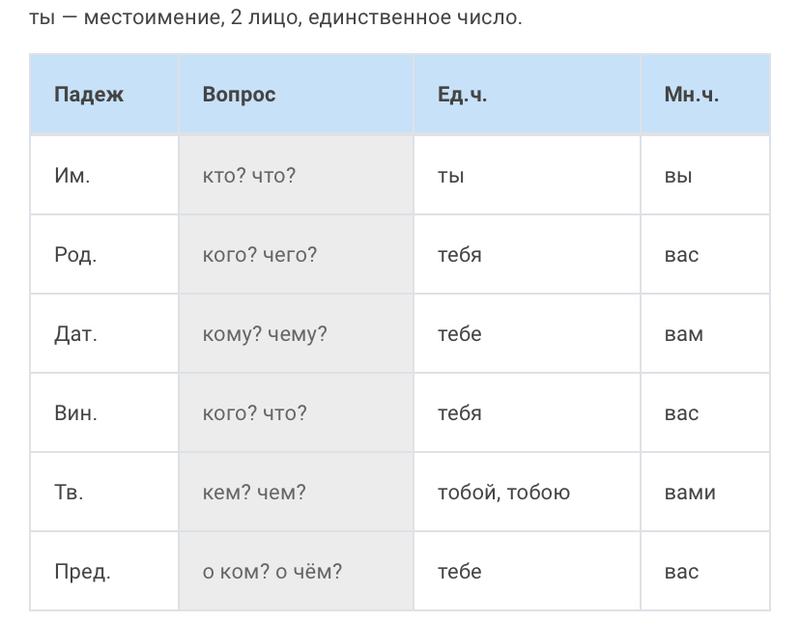This screenshot has height=622, width=800.
Task: Click the Падеж column header
Action: coord(89,95)
